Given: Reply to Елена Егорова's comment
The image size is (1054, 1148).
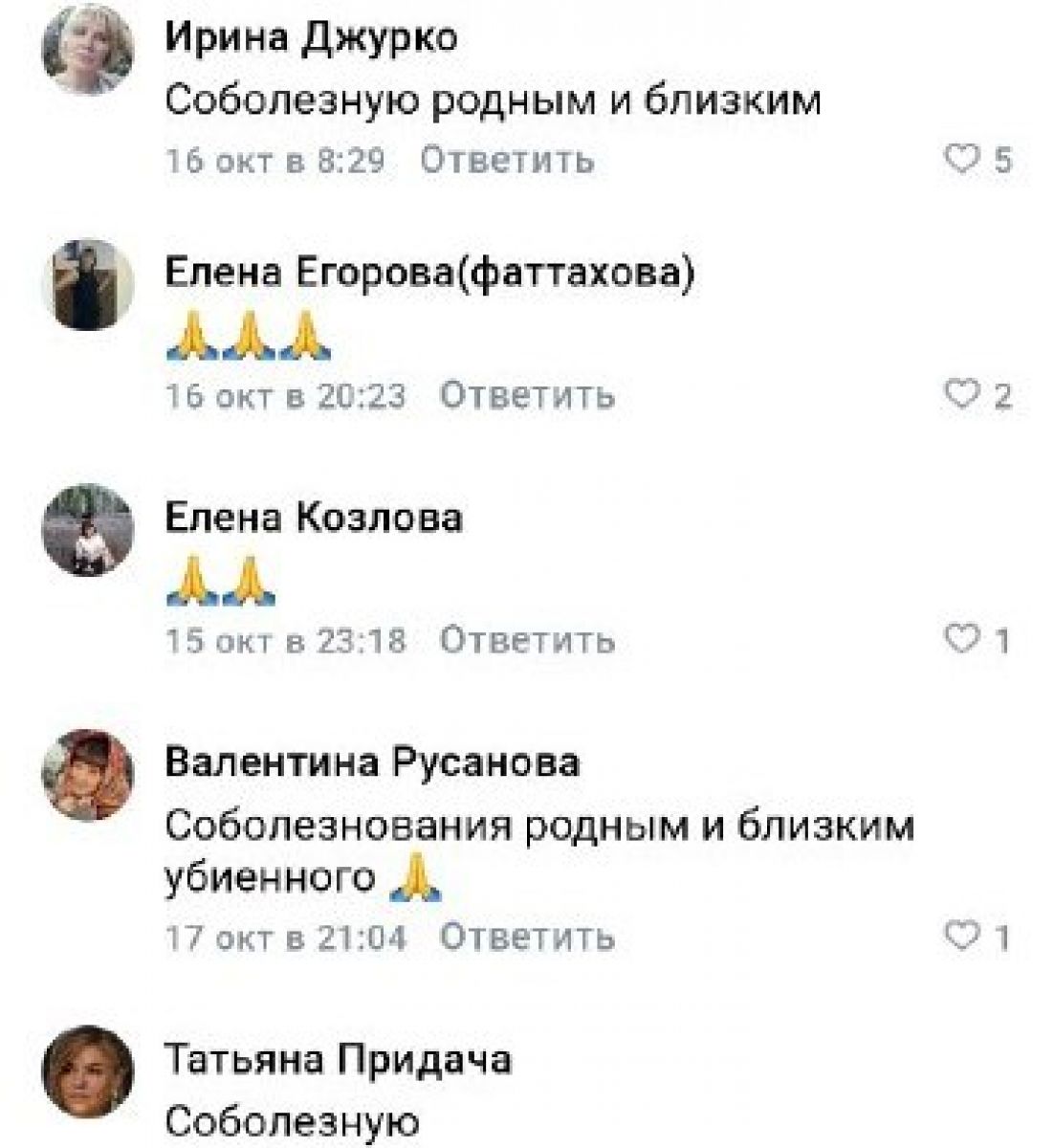Looking at the screenshot, I should (526, 394).
